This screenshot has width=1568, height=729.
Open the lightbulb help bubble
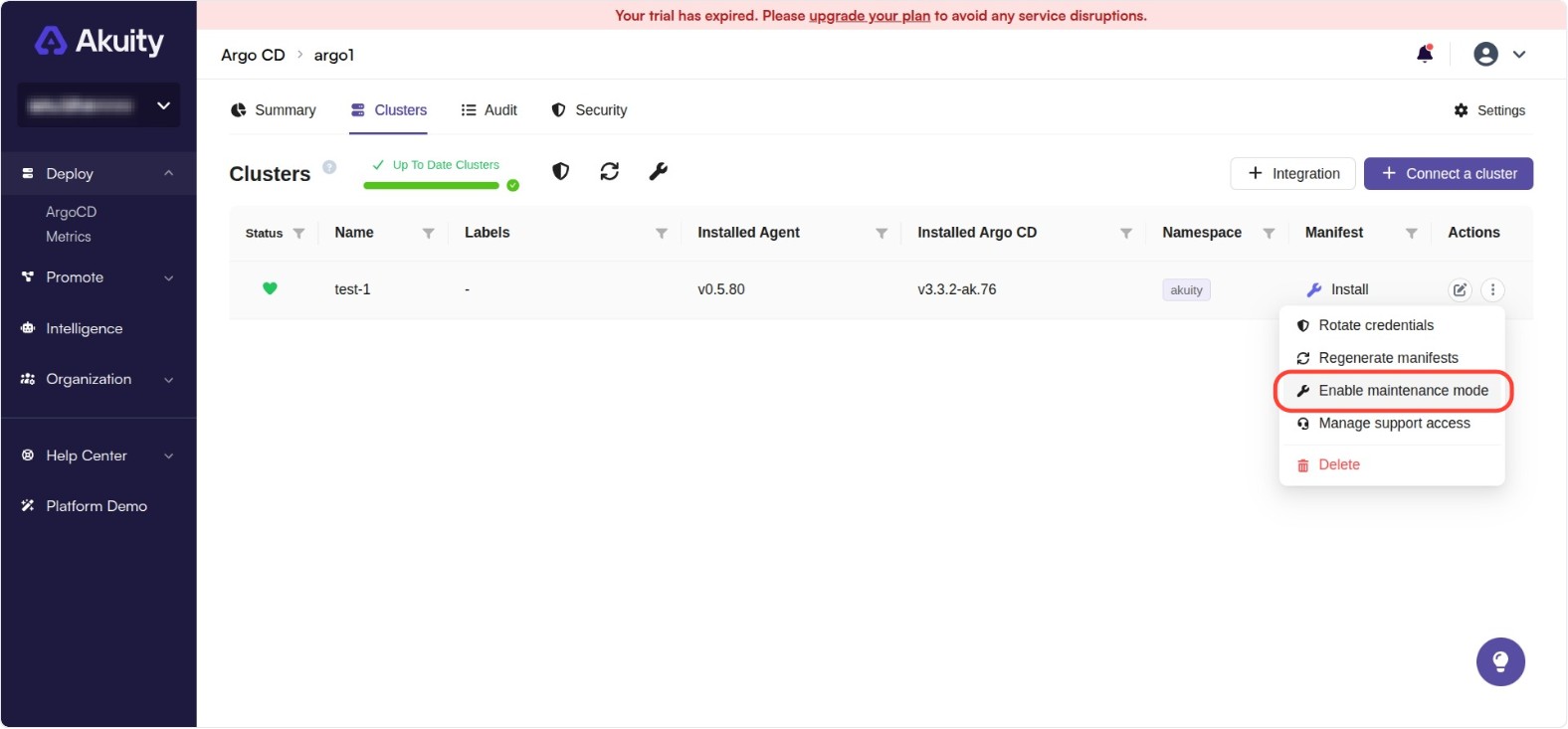point(1500,662)
